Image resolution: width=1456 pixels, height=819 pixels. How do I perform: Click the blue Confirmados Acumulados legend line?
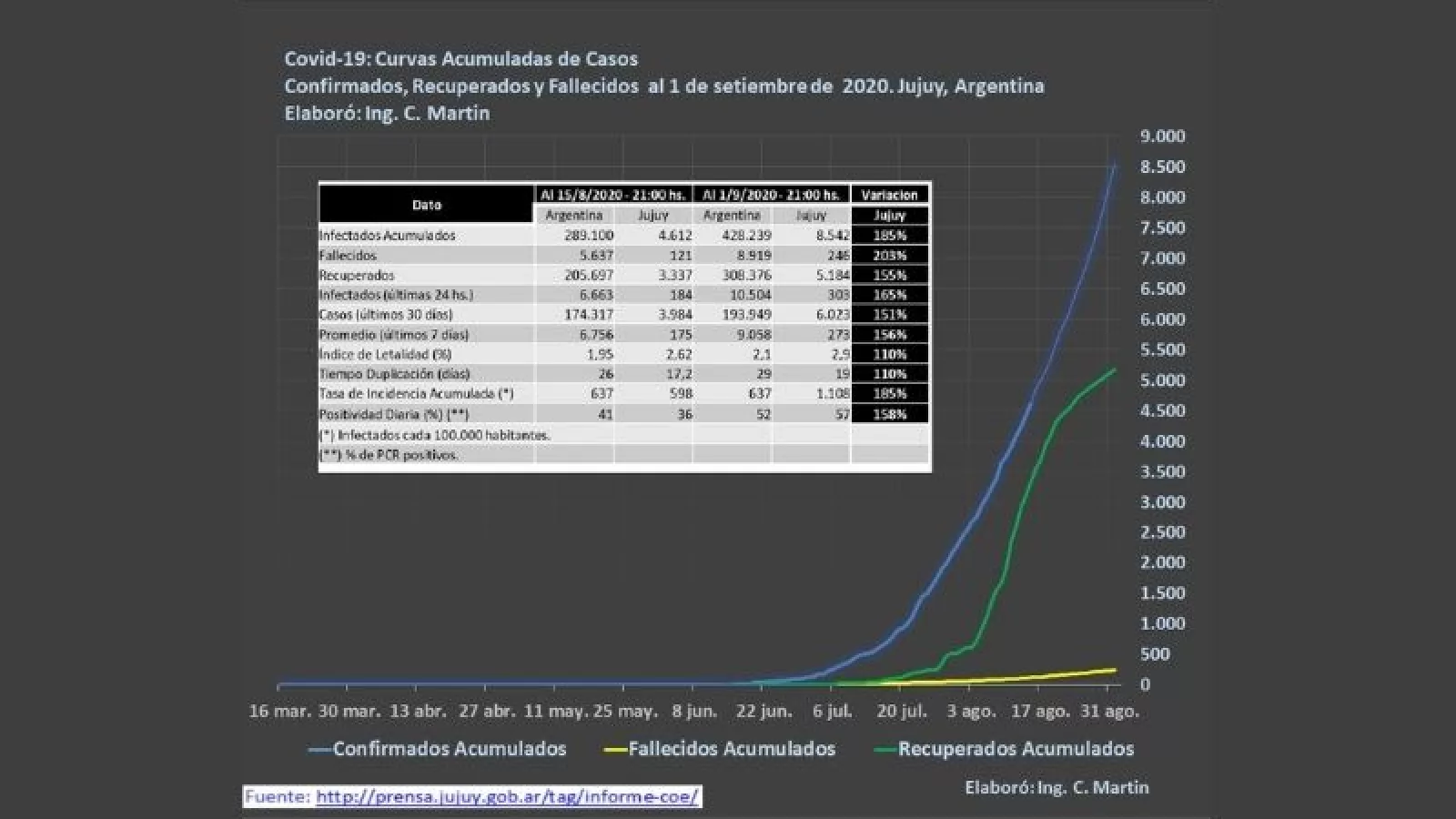tap(319, 750)
